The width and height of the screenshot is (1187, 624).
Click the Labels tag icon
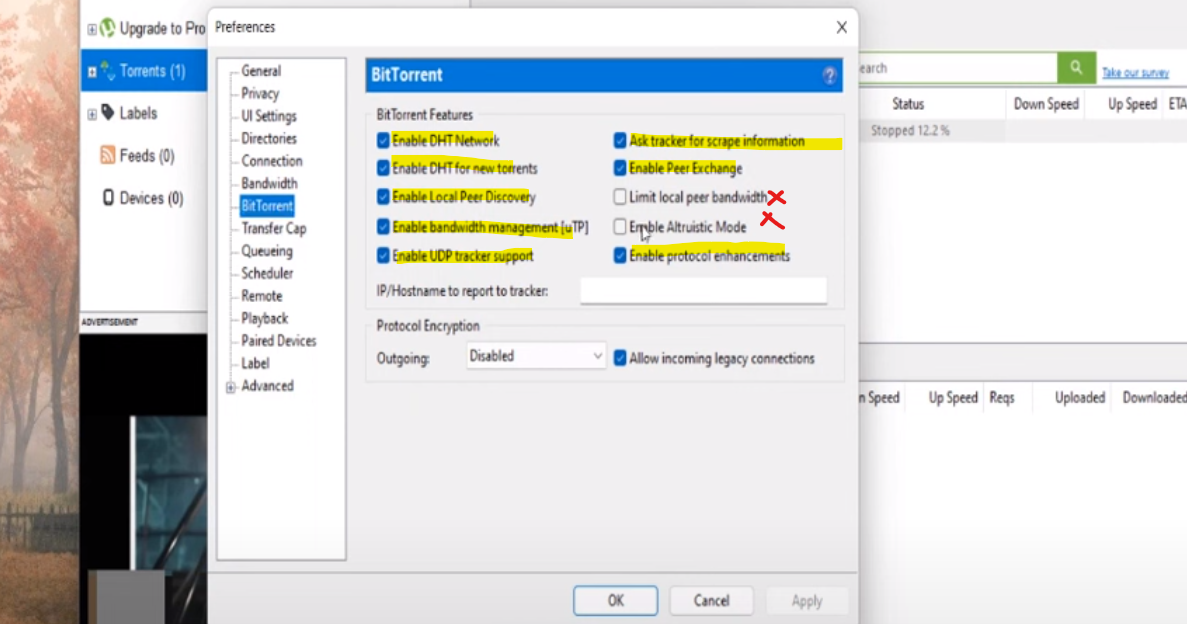(x=107, y=113)
